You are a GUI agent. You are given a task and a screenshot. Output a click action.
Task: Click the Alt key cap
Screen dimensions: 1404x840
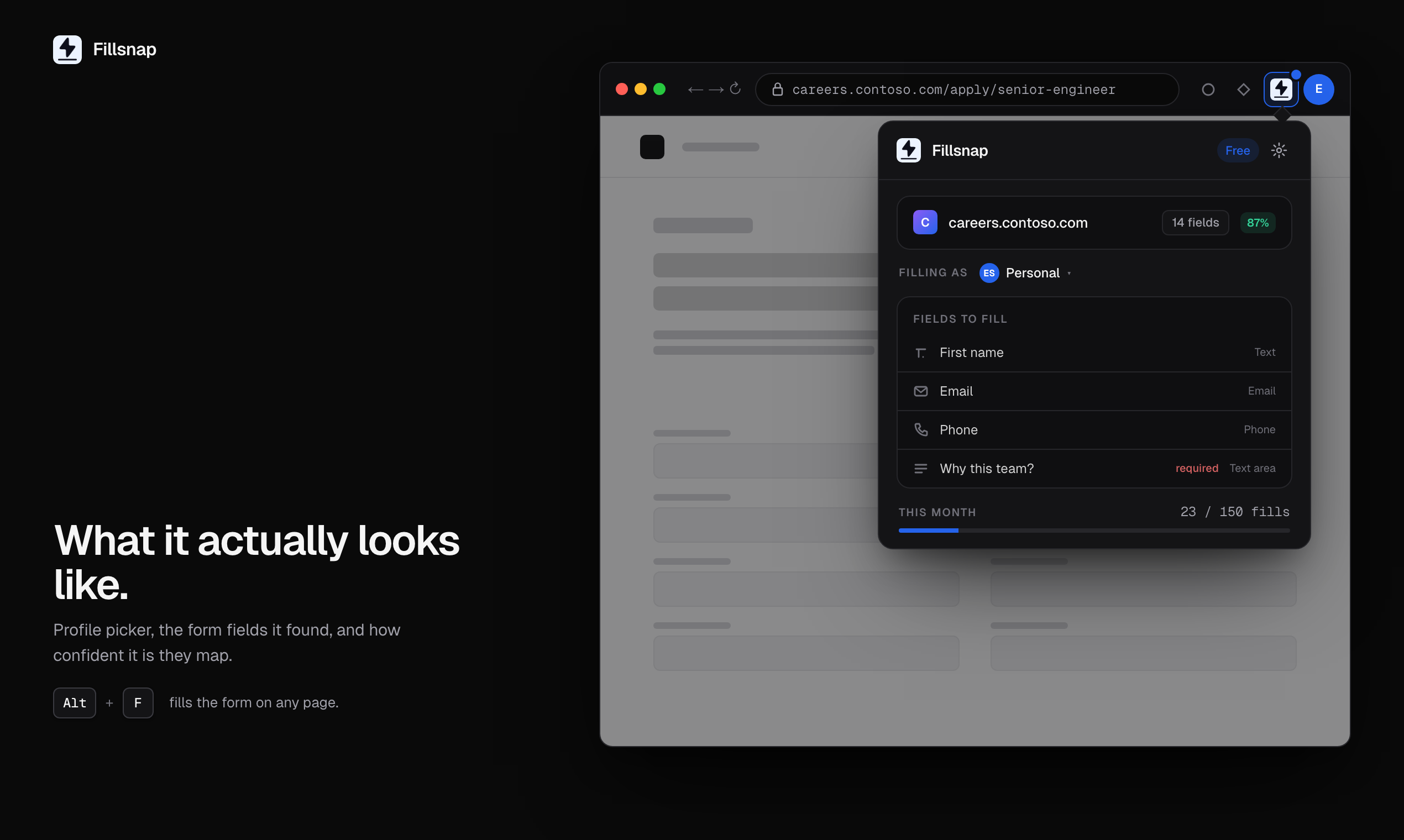pos(75,703)
